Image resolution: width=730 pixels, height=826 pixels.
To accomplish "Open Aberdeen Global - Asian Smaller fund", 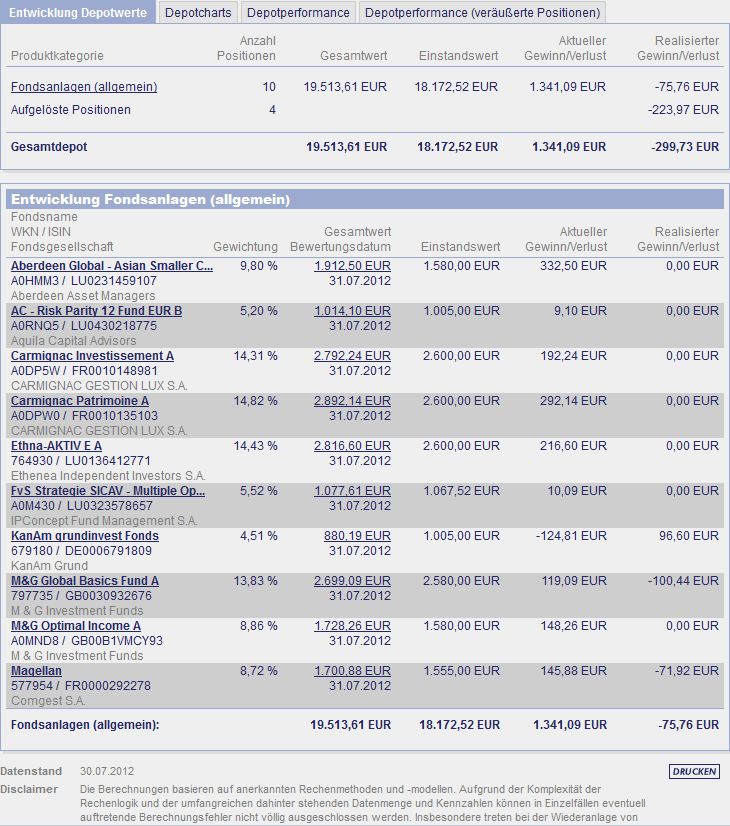I will pyautogui.click(x=112, y=266).
